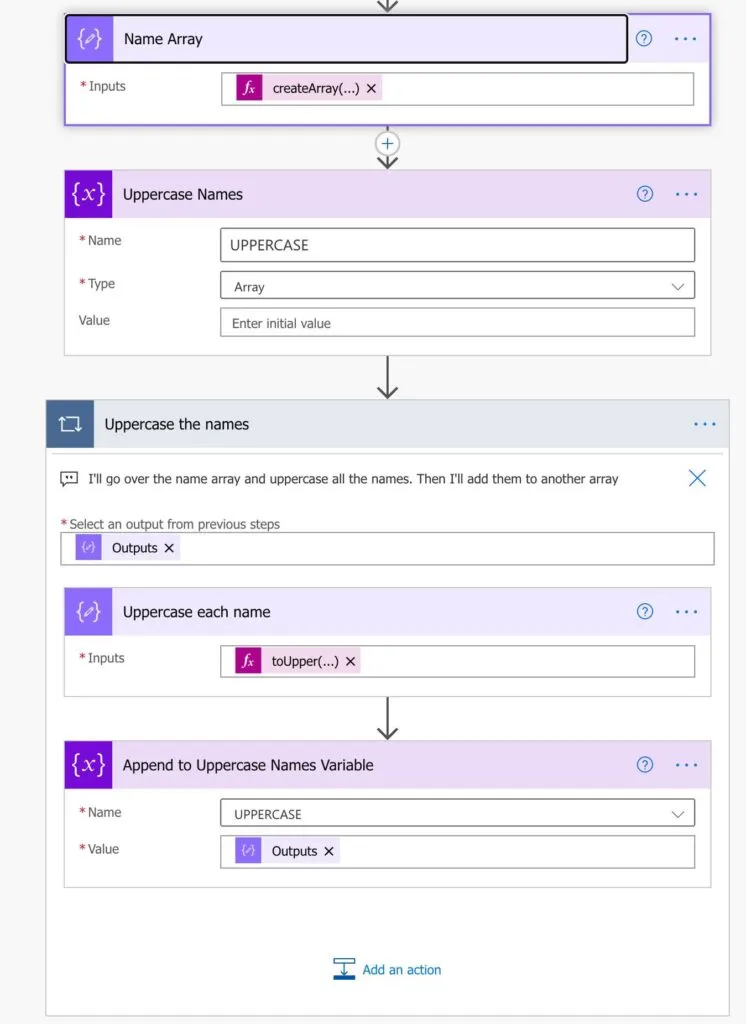746x1024 pixels.
Task: Remove Outputs token from loop input
Action: tap(169, 548)
